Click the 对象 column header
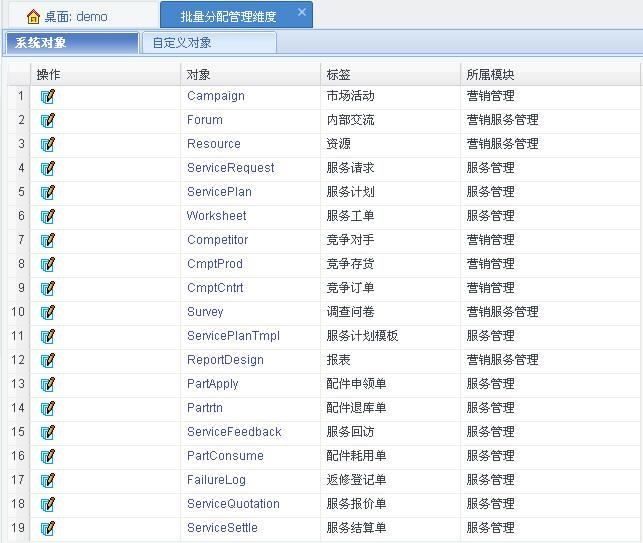The image size is (643, 543). click(199, 74)
